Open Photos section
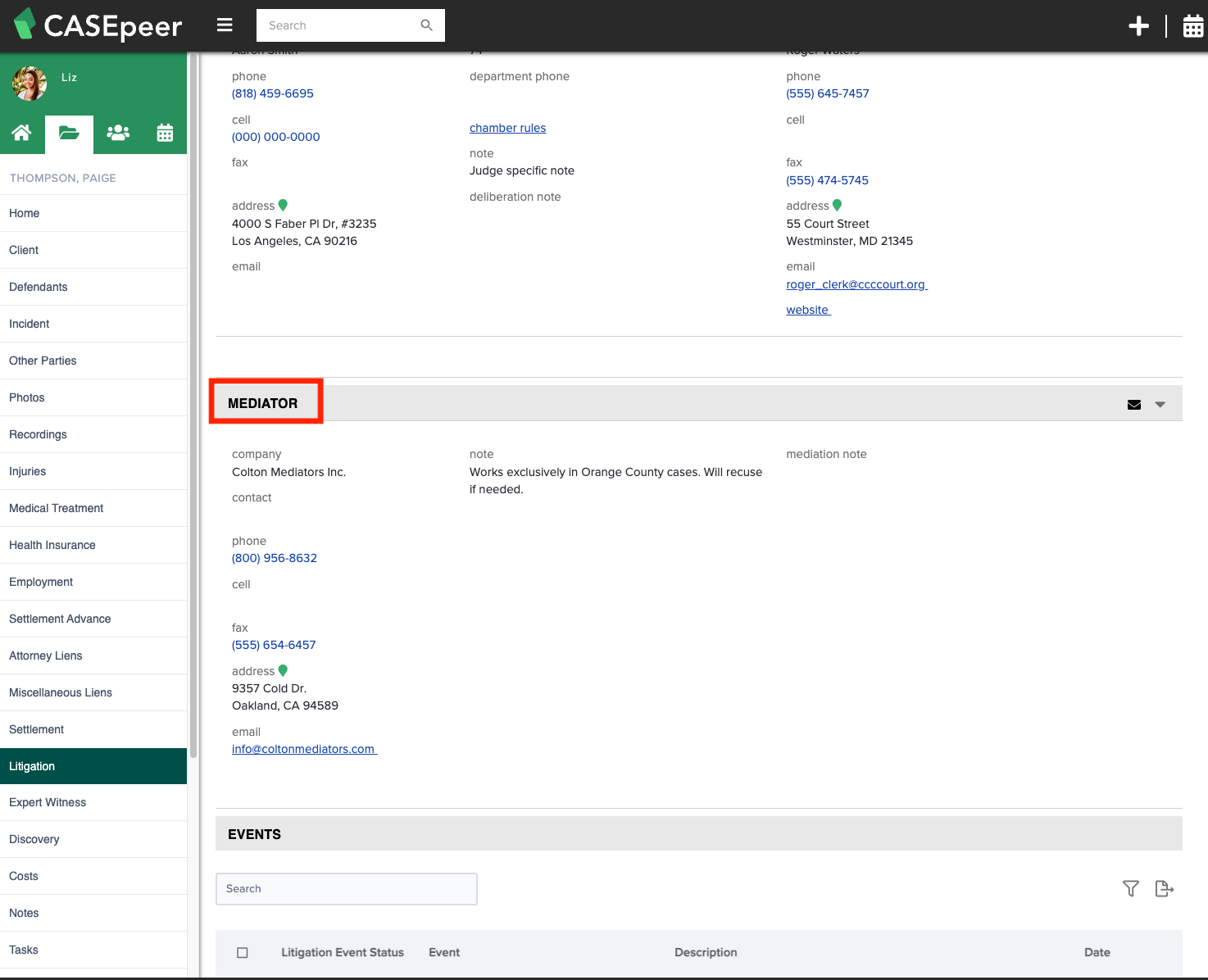Viewport: 1208px width, 980px height. point(93,397)
